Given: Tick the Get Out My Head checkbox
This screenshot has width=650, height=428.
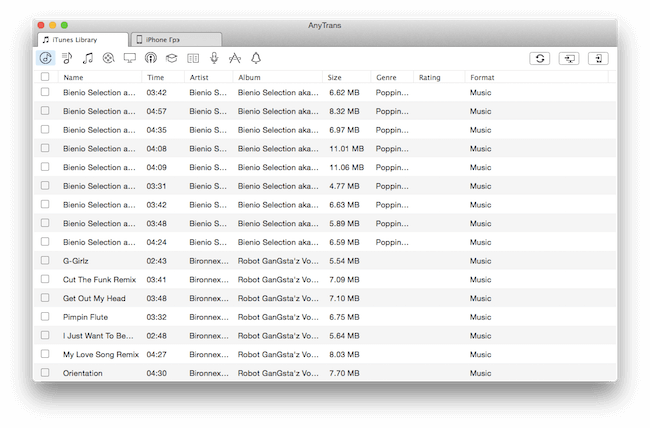Looking at the screenshot, I should click(45, 298).
